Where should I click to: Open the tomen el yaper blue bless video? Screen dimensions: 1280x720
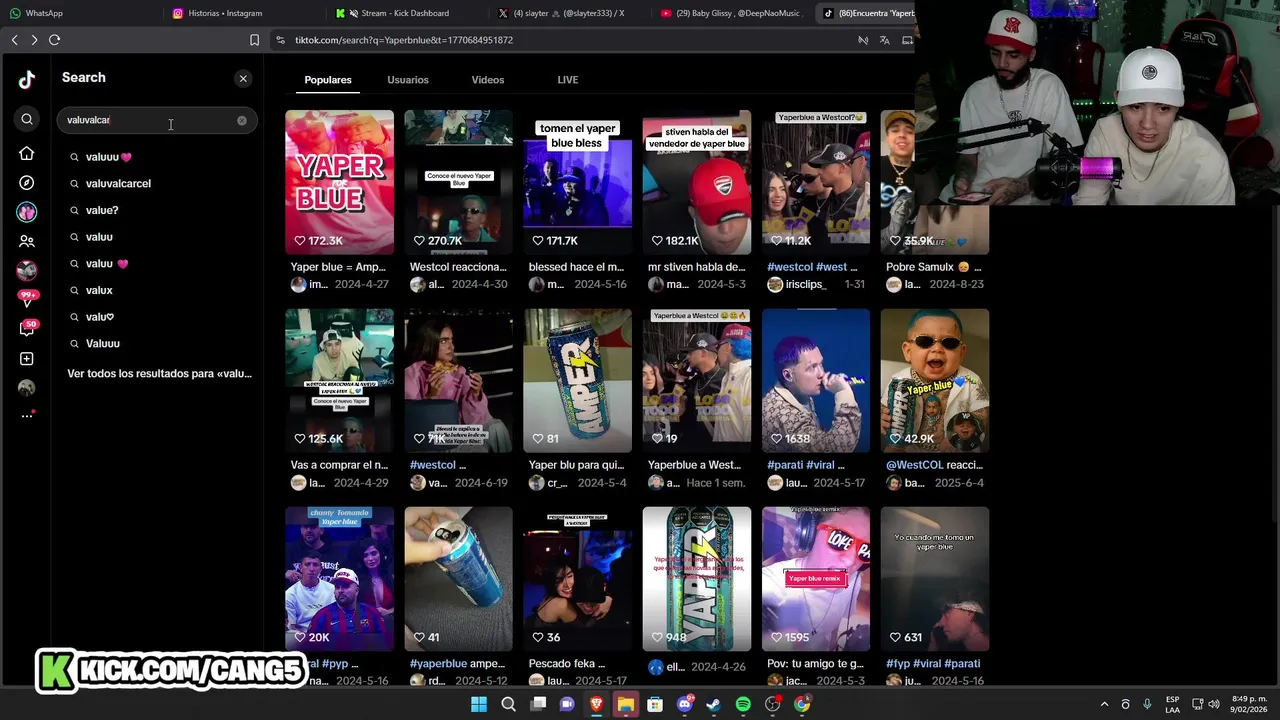pos(577,182)
